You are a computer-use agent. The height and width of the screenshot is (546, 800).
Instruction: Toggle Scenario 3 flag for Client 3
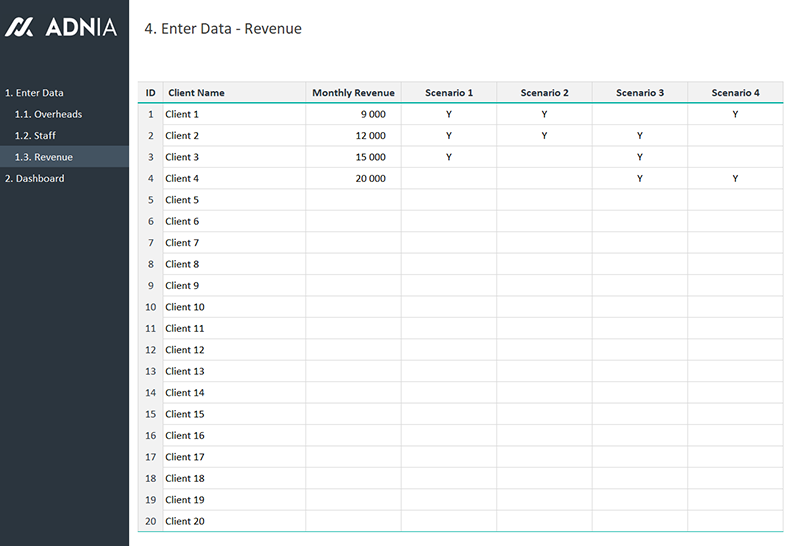(x=640, y=157)
